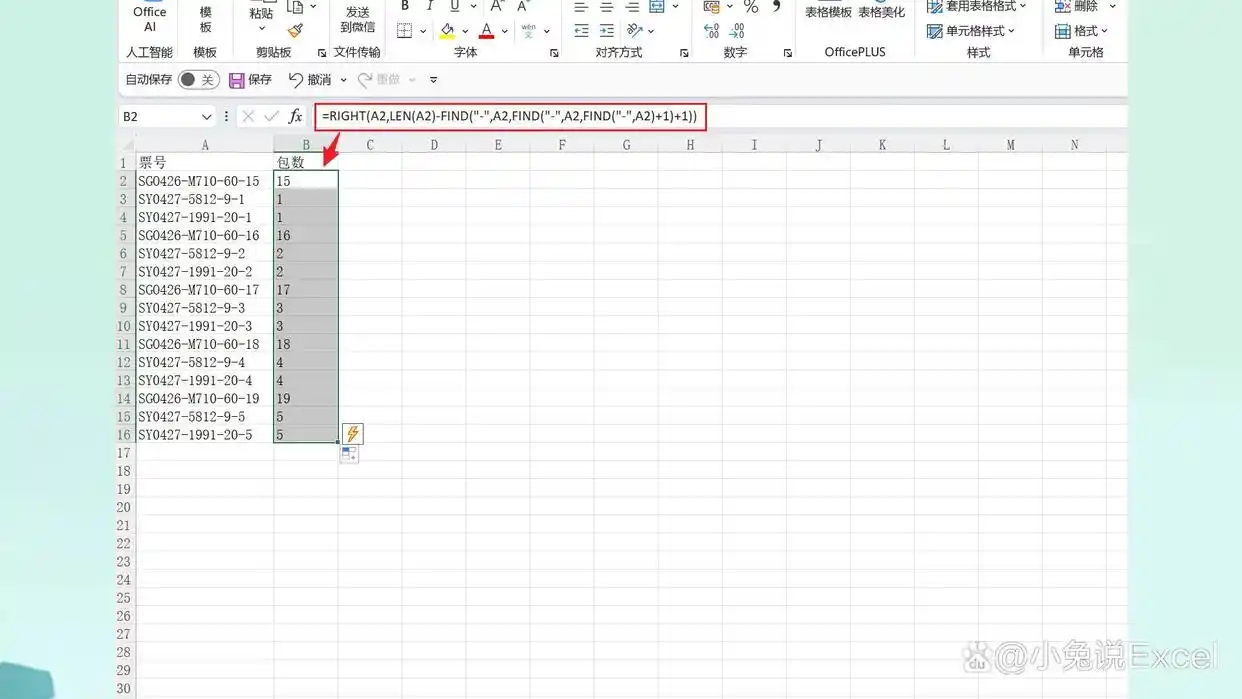Viewport: 1242px width, 699px height.
Task: Open the 格式 format cells menu
Action: coord(1081,31)
